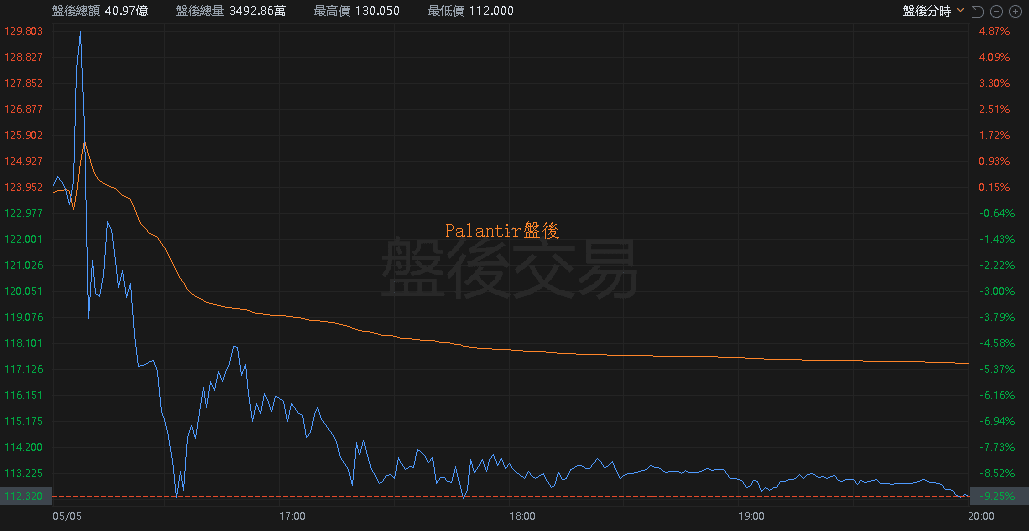Click the 114.200 price axis label
The image size is (1029, 531).
point(24,448)
